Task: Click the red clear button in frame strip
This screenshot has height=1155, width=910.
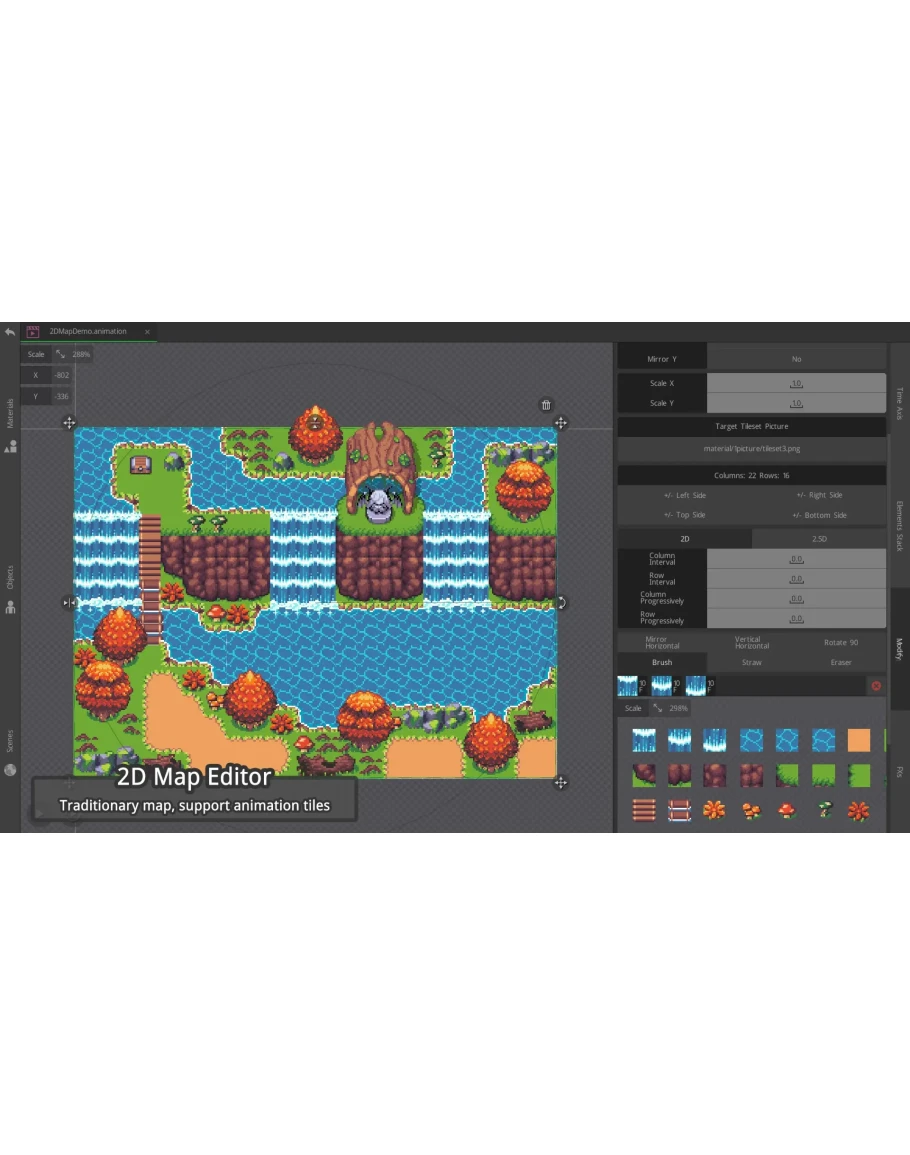Action: (876, 686)
